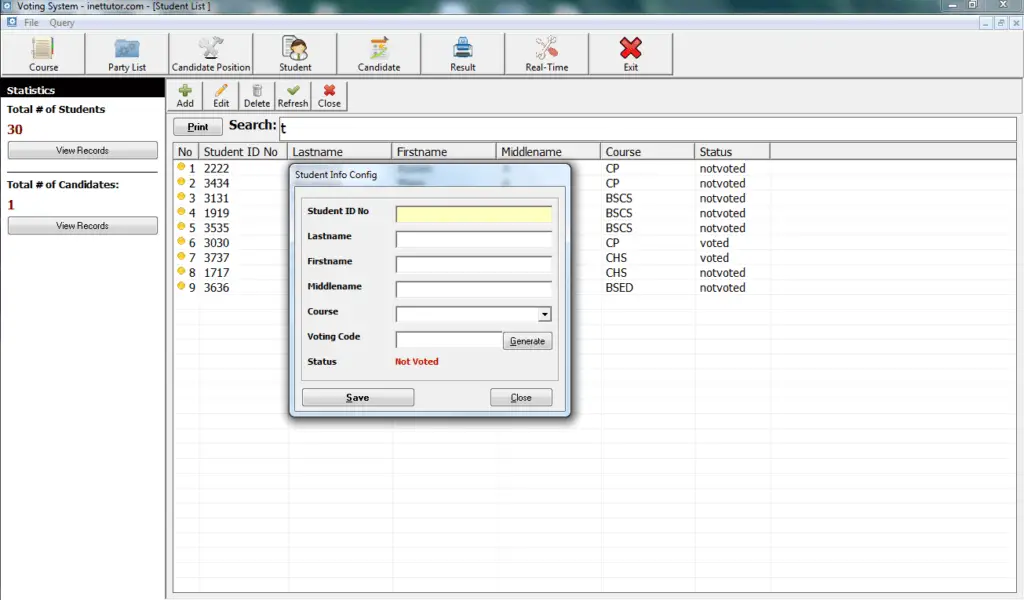Screen dimensions: 1024x600
Task: Delete a student record
Action: tap(256, 95)
